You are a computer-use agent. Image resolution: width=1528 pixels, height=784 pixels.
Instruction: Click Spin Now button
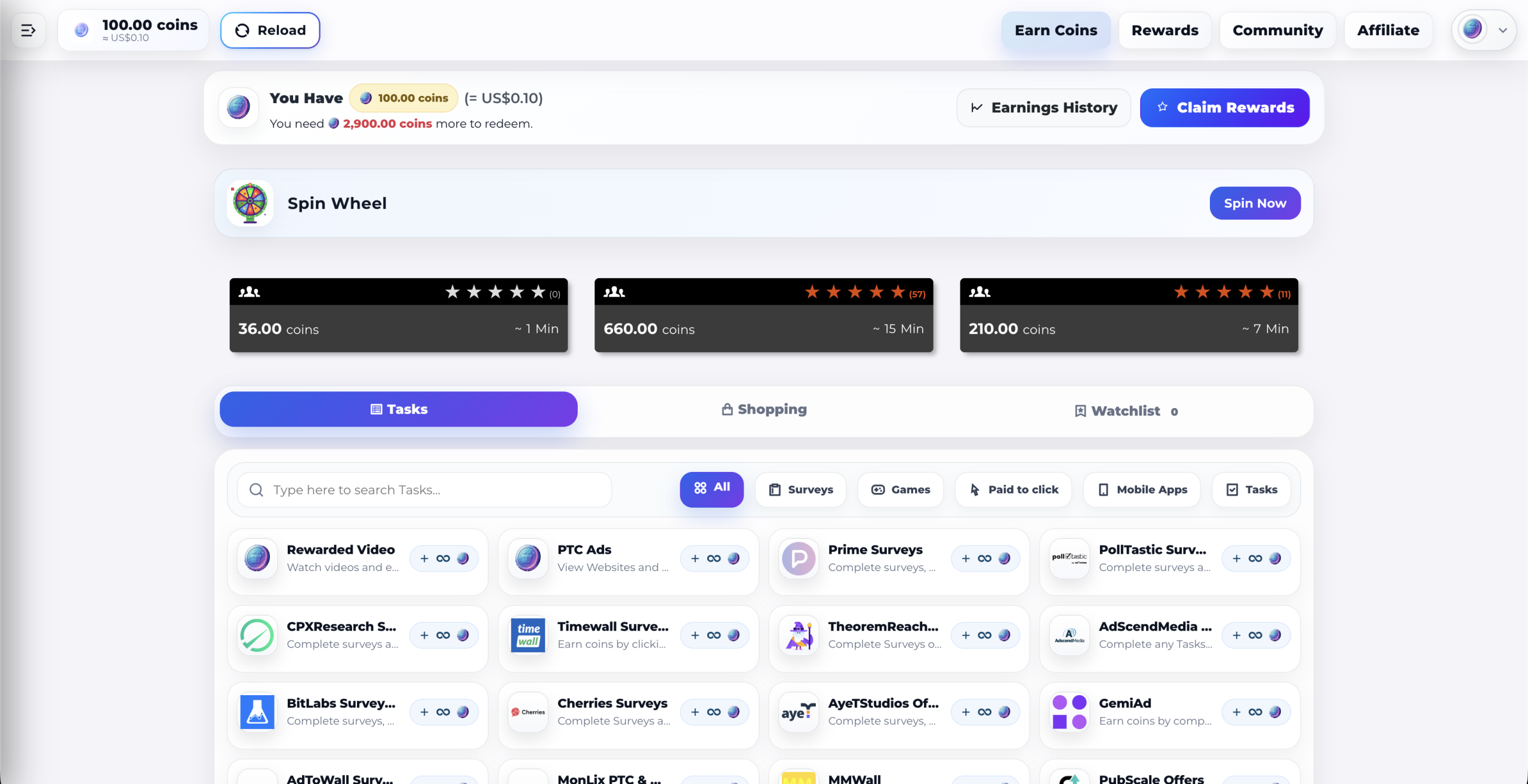click(x=1255, y=203)
